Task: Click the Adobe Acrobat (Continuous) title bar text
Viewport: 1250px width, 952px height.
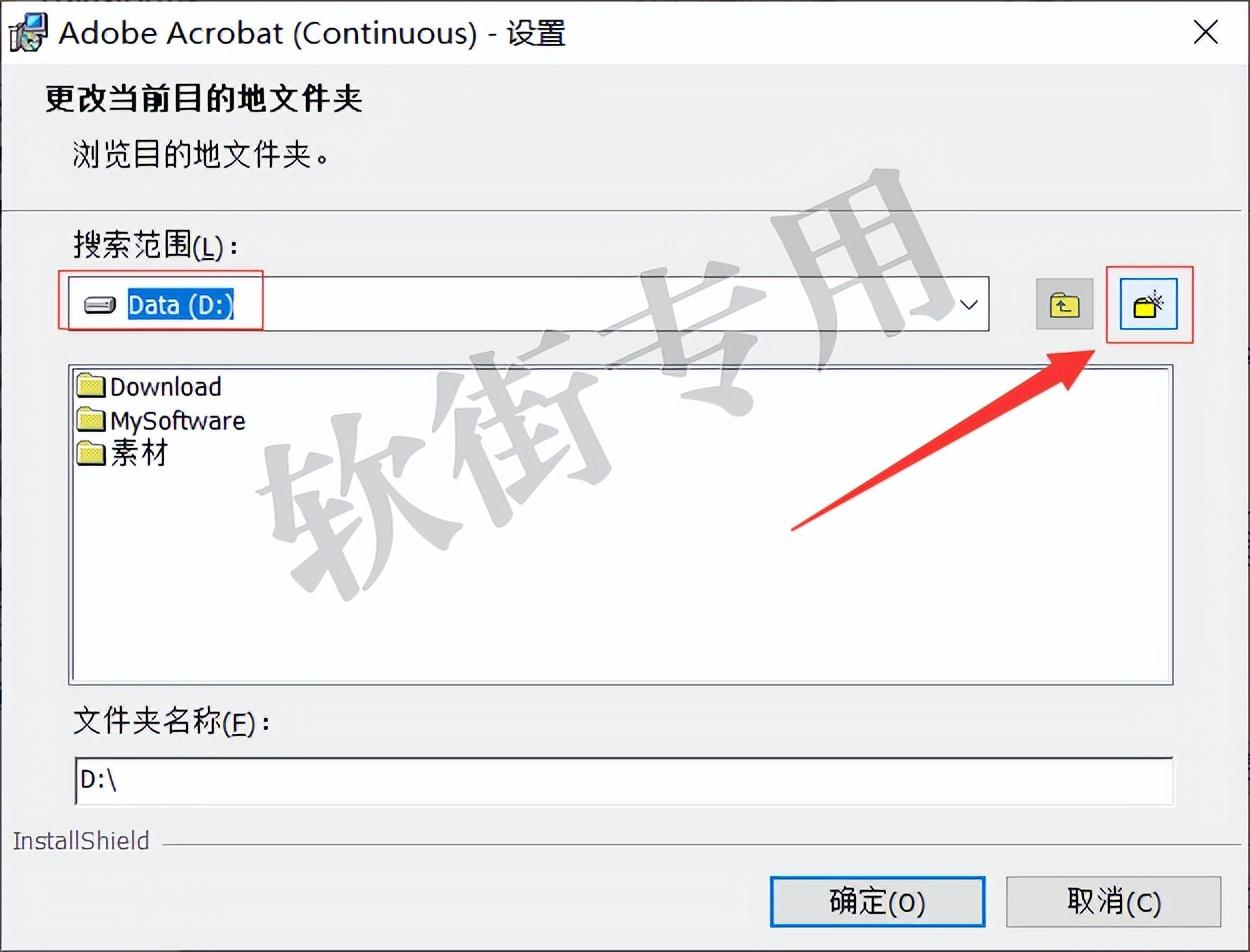Action: click(x=268, y=33)
